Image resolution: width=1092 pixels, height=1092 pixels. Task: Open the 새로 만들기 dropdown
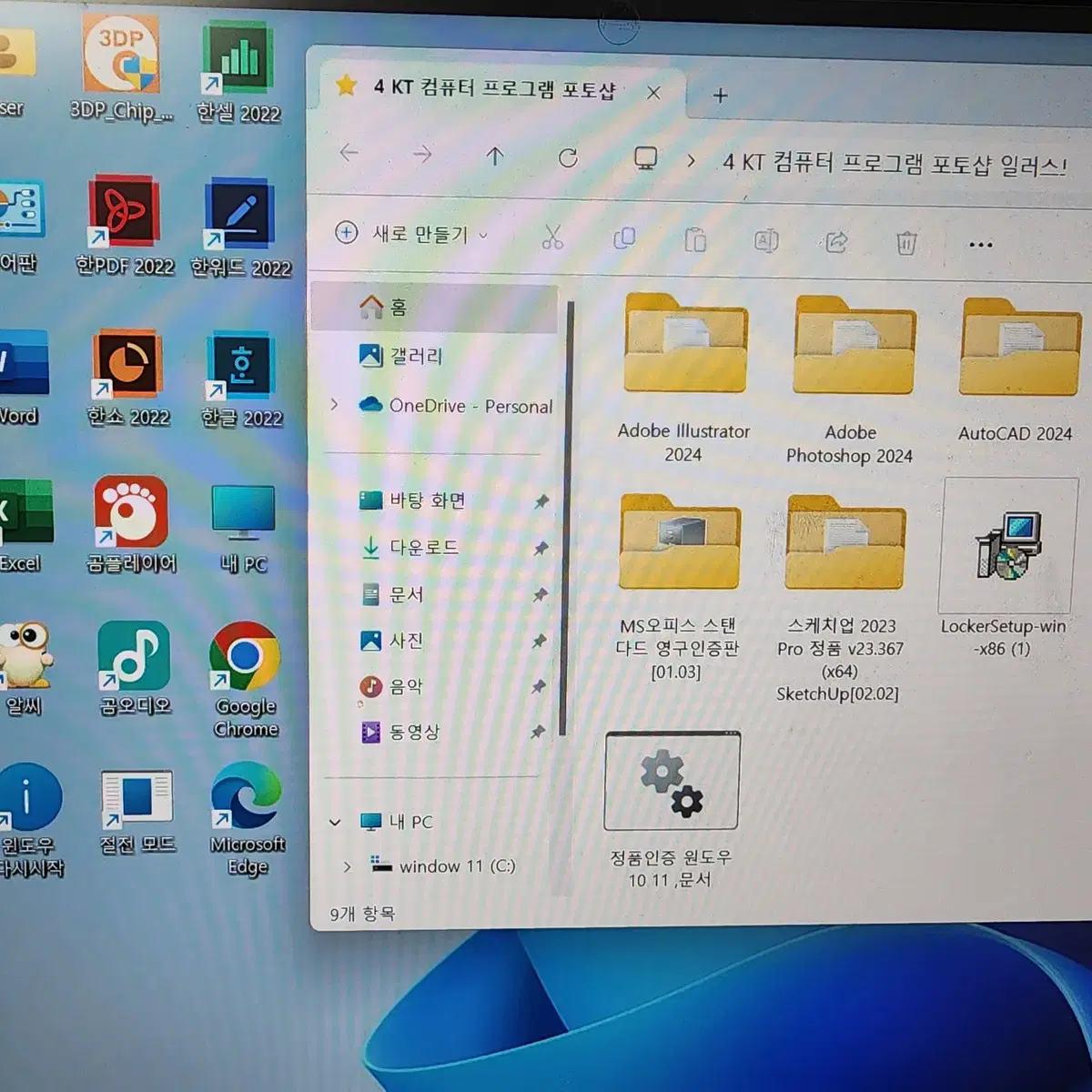[411, 234]
